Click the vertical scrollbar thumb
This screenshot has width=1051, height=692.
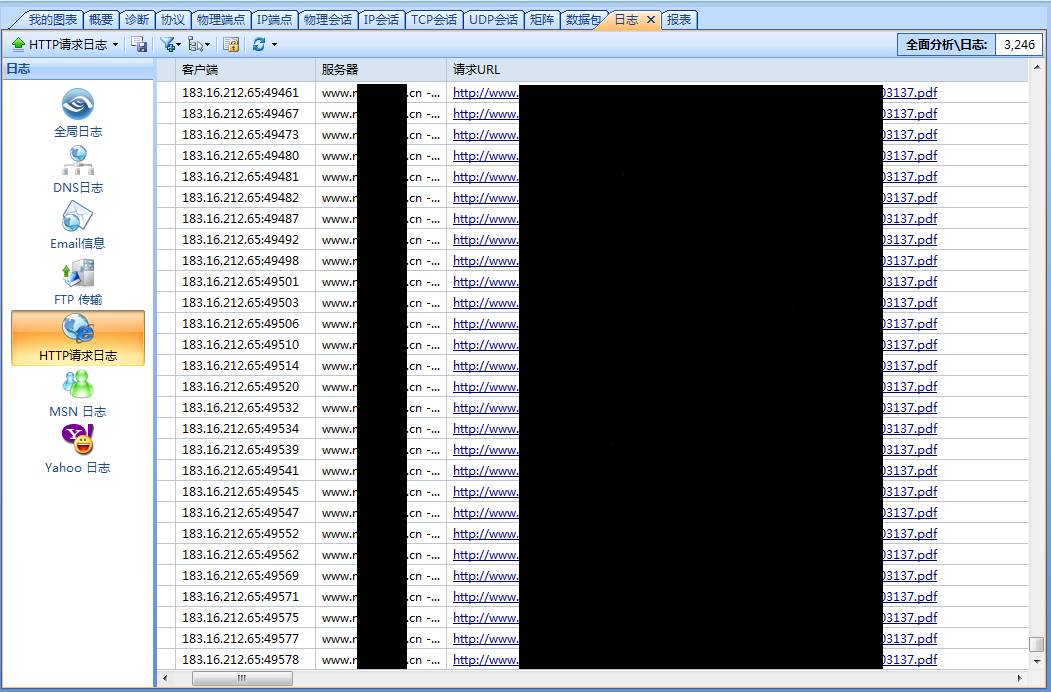tap(1037, 644)
